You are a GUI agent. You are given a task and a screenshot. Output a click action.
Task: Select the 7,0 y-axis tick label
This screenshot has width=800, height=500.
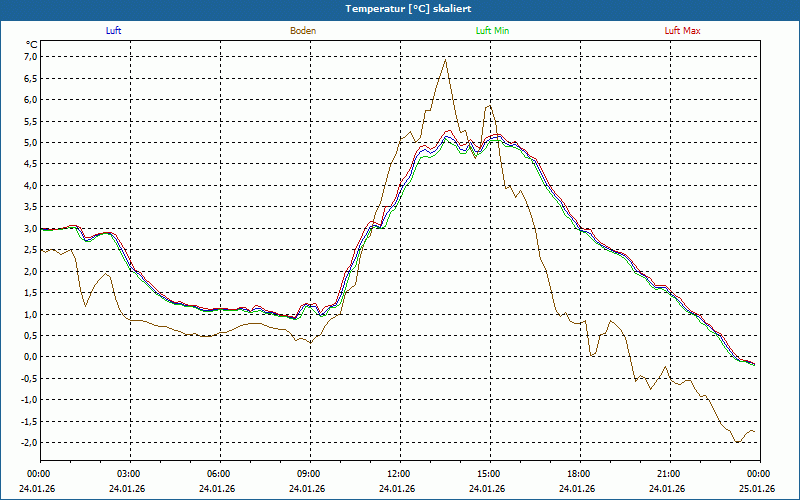(x=29, y=57)
